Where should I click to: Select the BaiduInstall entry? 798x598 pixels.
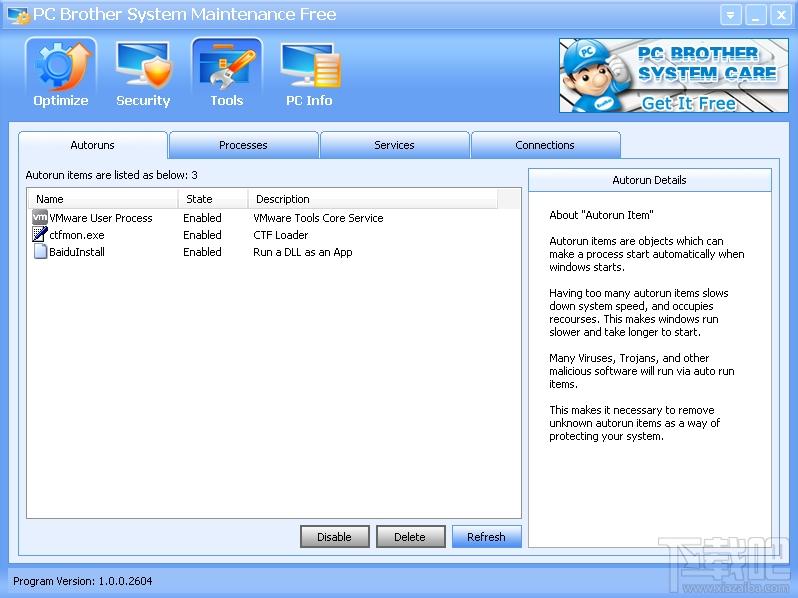tap(77, 252)
